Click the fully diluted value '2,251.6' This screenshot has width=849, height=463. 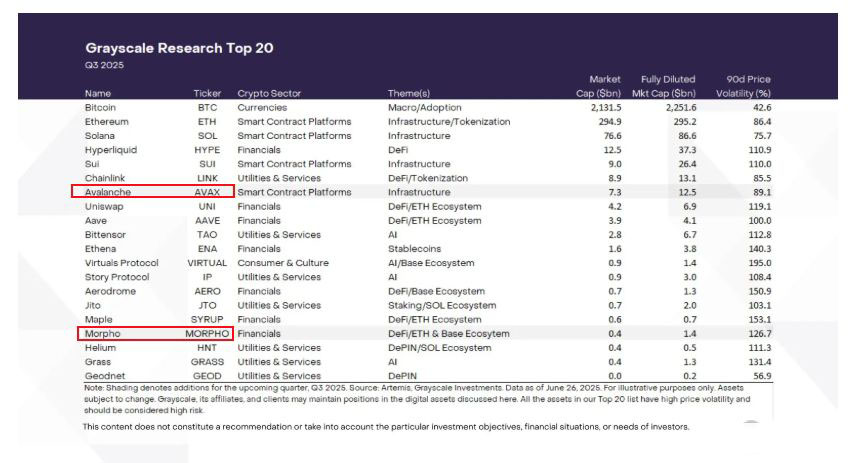click(681, 107)
